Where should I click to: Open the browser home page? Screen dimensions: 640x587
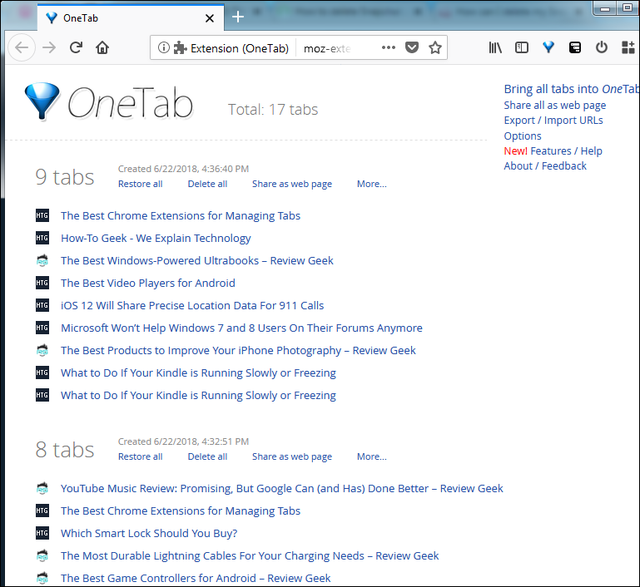[102, 48]
